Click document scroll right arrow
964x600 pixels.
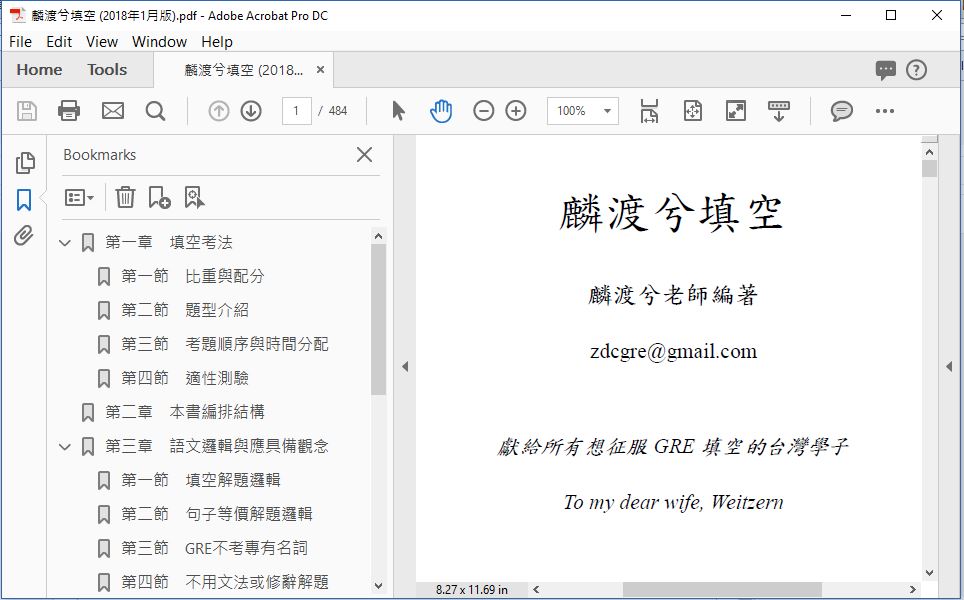pyautogui.click(x=913, y=590)
